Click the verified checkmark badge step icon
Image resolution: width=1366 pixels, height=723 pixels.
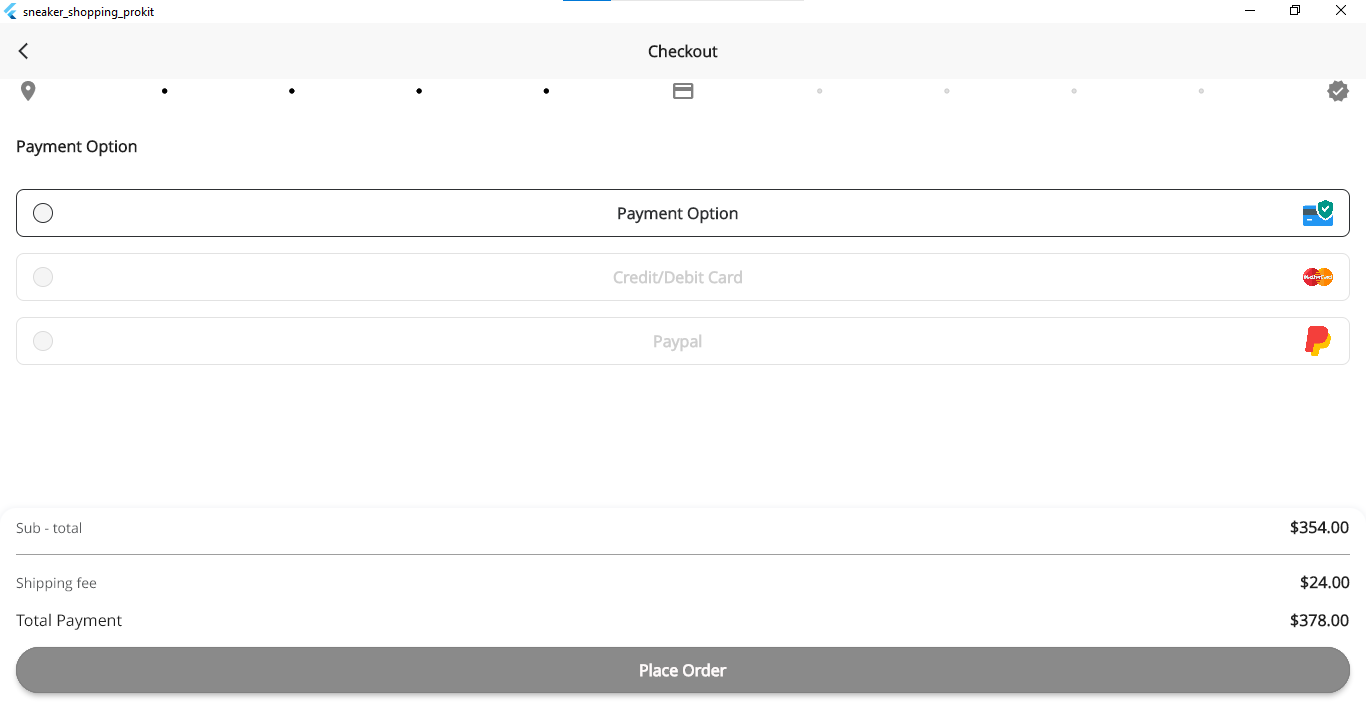(x=1338, y=90)
